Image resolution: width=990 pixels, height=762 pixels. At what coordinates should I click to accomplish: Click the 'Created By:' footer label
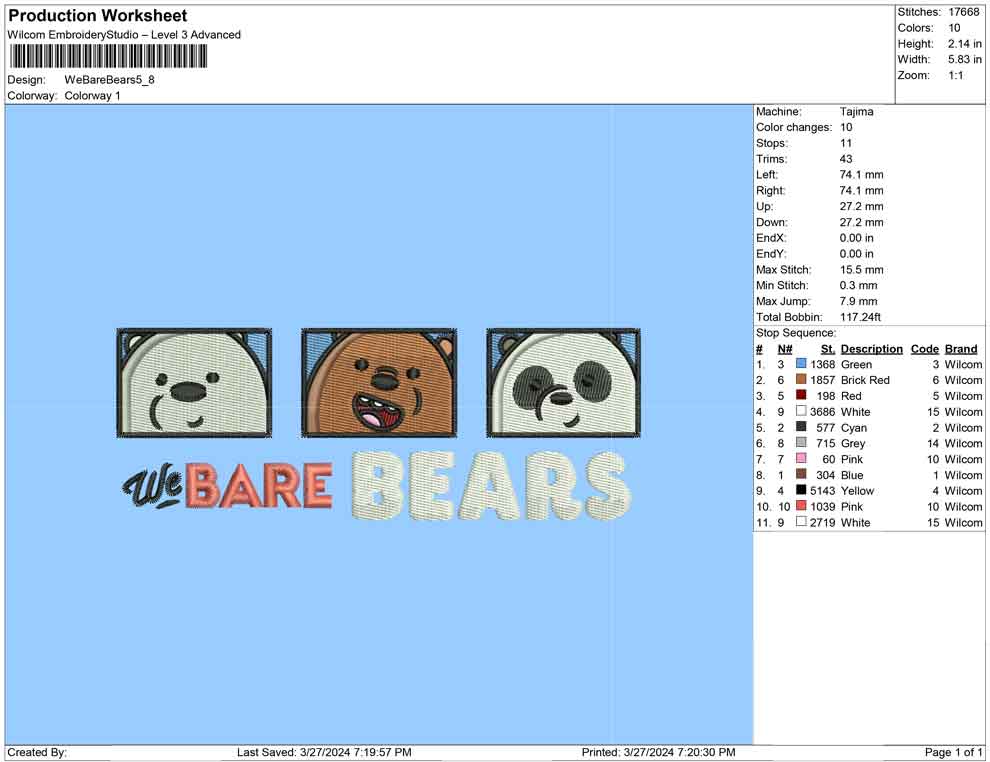click(x=37, y=752)
